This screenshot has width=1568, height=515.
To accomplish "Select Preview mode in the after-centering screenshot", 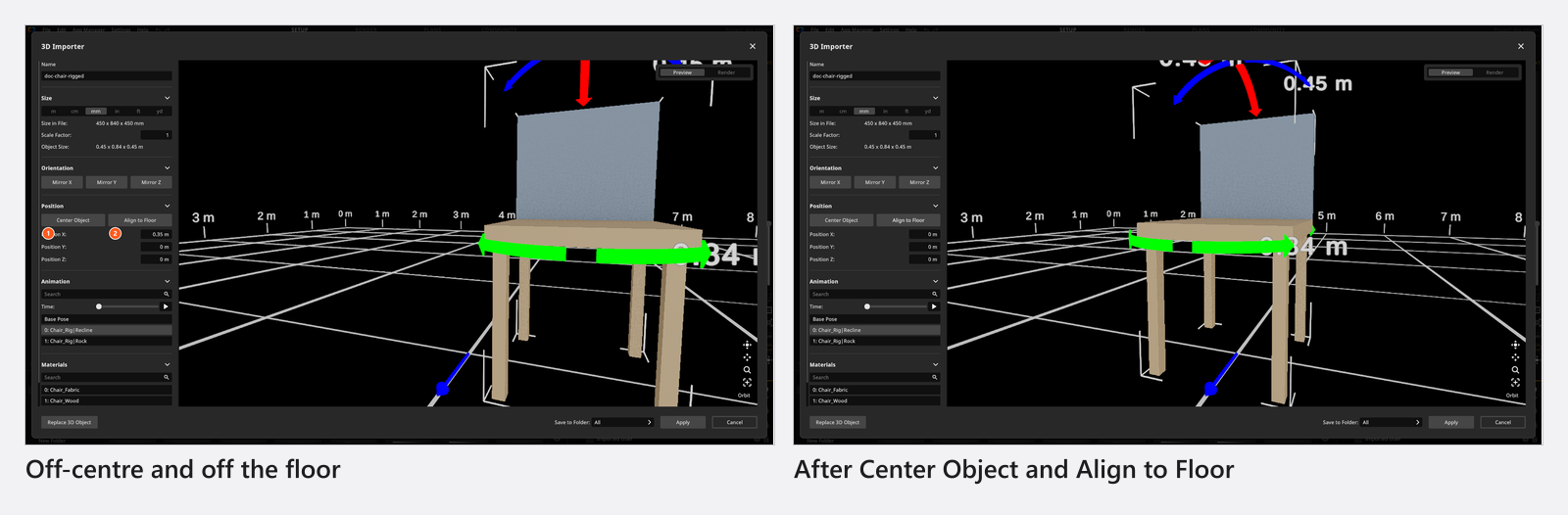I will tap(1450, 72).
